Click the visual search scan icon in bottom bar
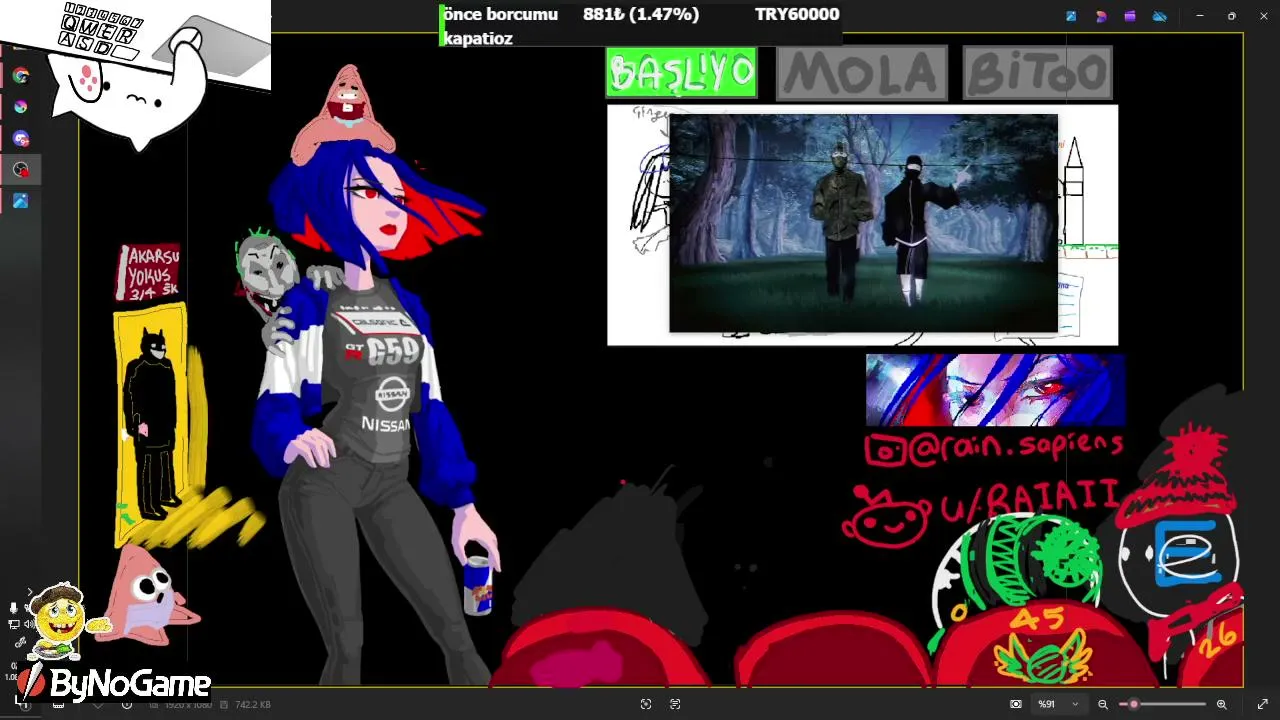Image resolution: width=1280 pixels, height=720 pixels. 646,704
